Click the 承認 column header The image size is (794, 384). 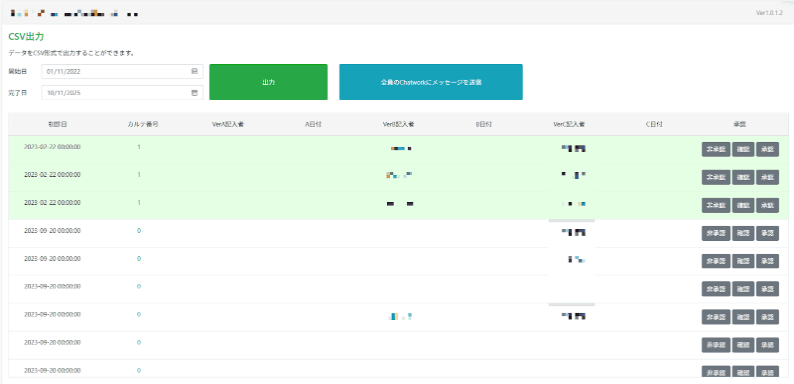[740, 124]
